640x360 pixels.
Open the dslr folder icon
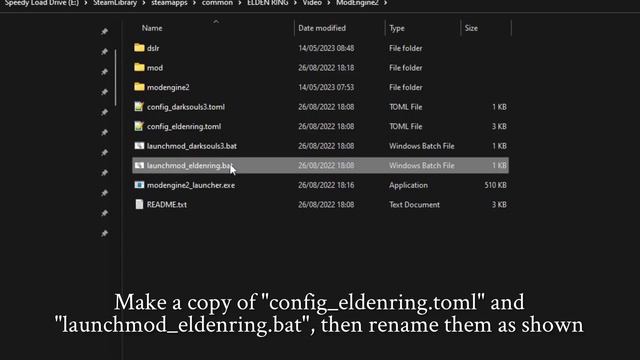139,48
